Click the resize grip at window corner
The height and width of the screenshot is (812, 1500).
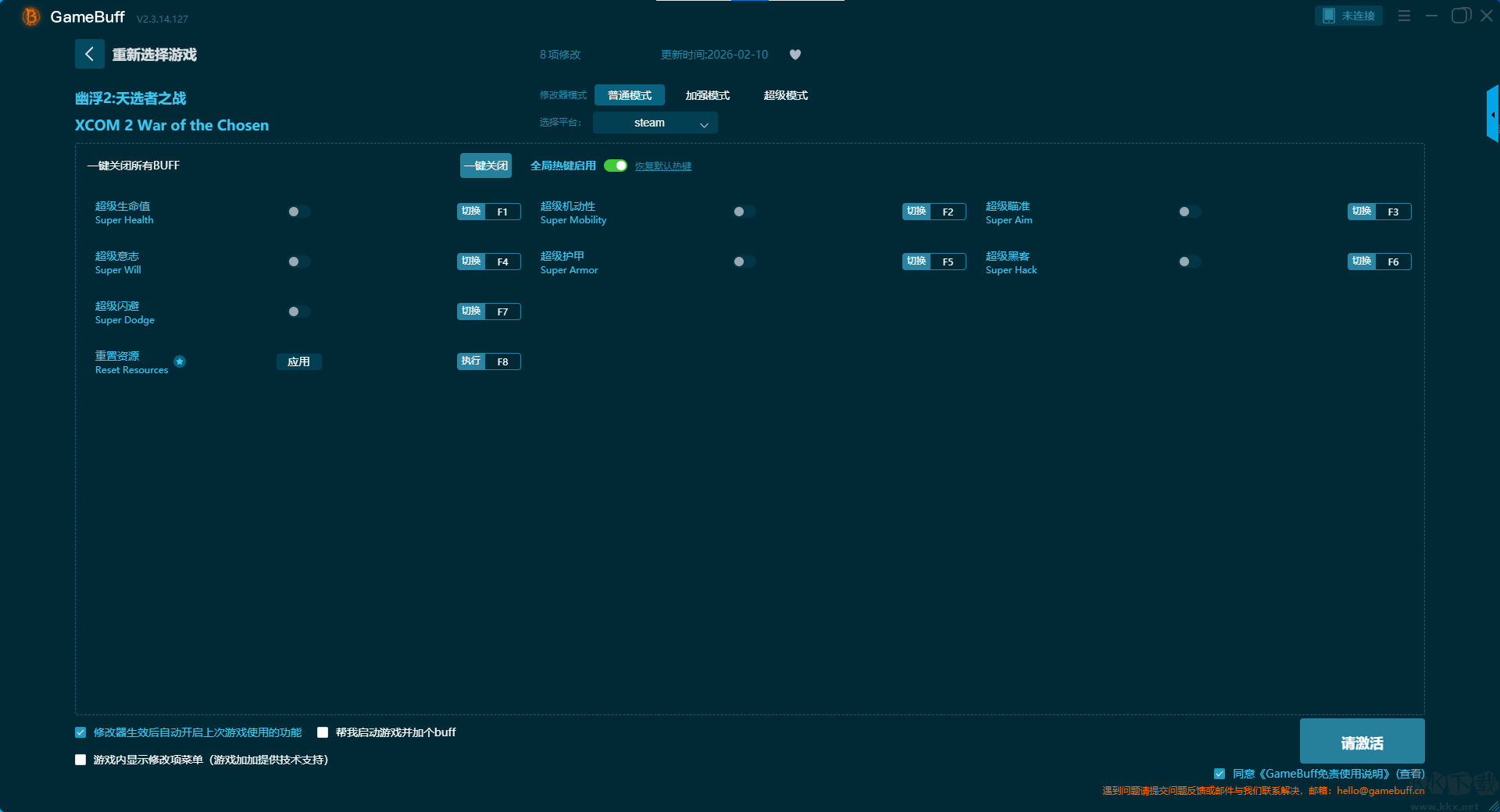tap(1493, 806)
